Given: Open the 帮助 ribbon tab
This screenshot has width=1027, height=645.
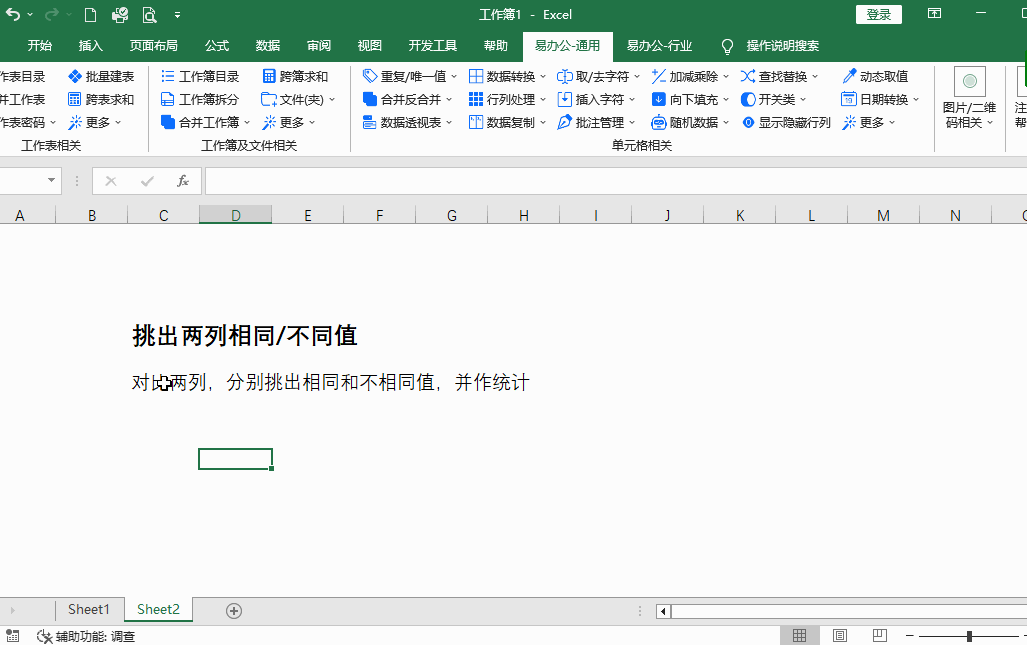Looking at the screenshot, I should click(496, 46).
